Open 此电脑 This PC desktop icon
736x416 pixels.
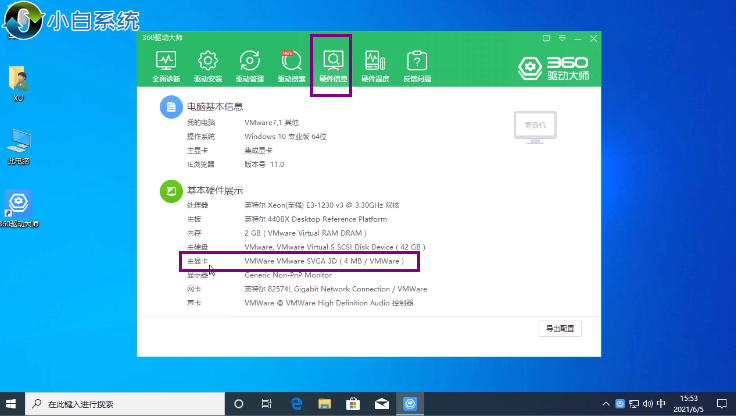(x=18, y=146)
